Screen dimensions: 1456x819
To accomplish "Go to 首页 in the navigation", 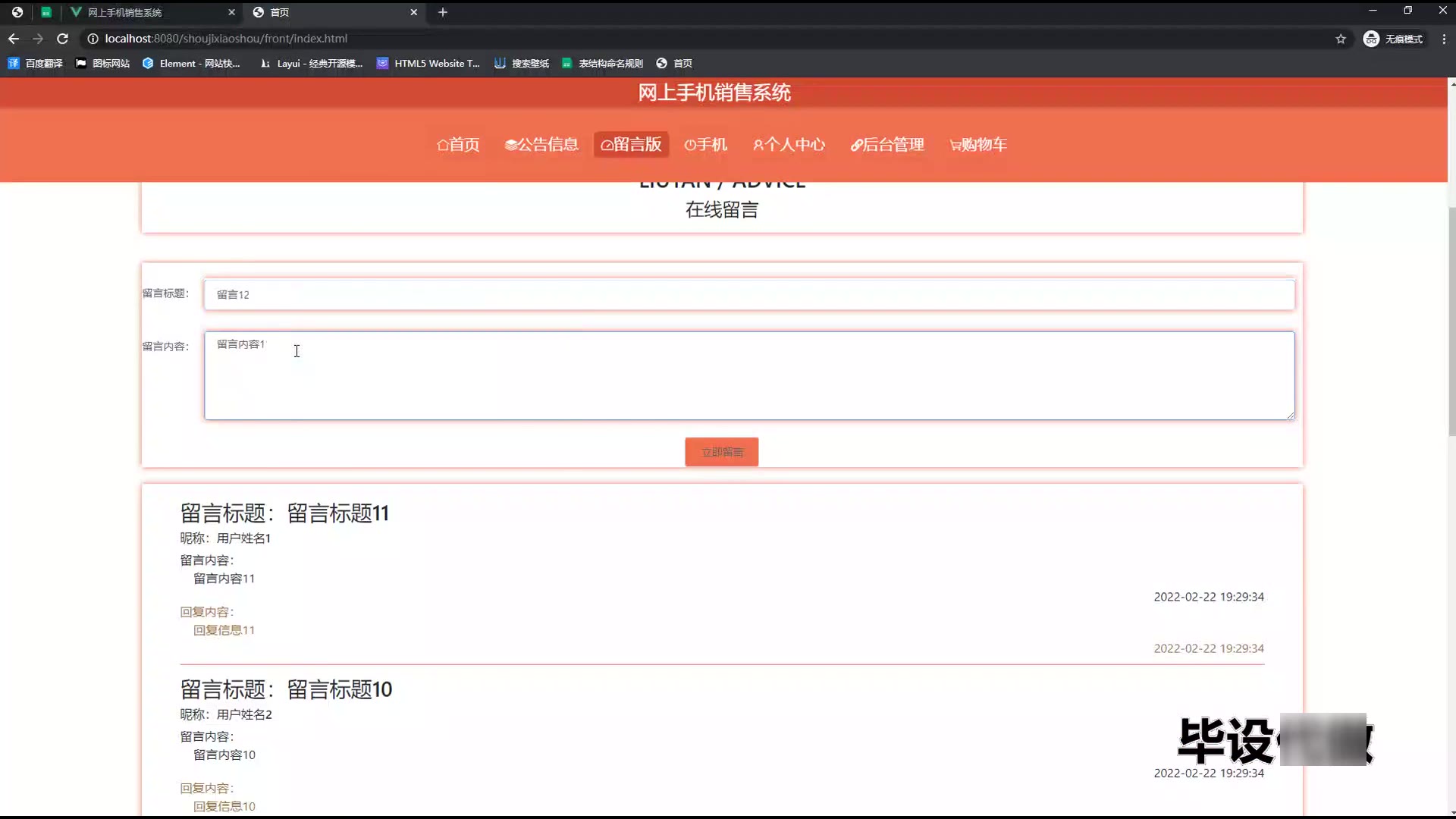I will point(458,145).
